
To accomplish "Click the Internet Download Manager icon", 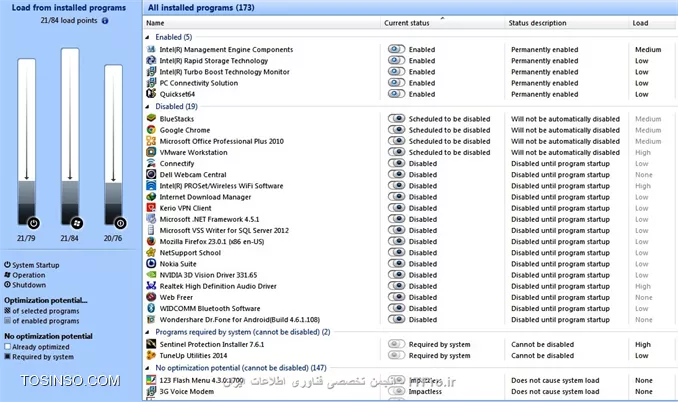I will pos(151,197).
